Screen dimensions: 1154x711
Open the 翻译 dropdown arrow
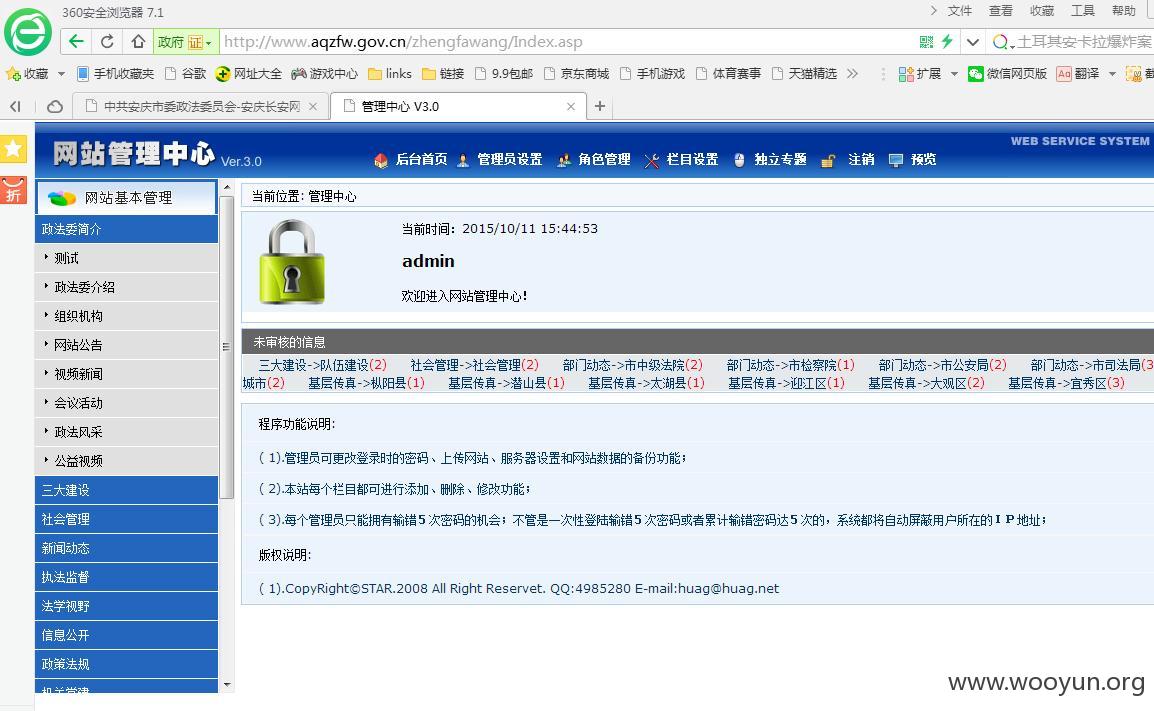1112,74
